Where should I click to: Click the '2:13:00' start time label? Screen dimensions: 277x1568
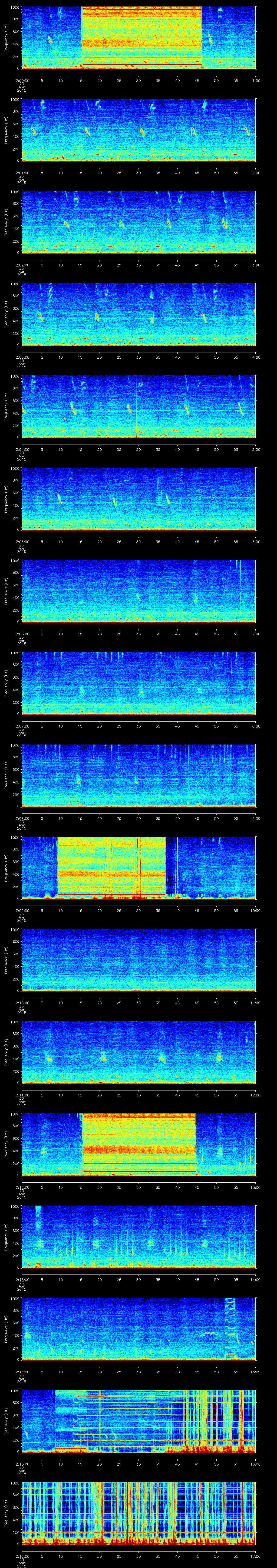coord(22,1279)
